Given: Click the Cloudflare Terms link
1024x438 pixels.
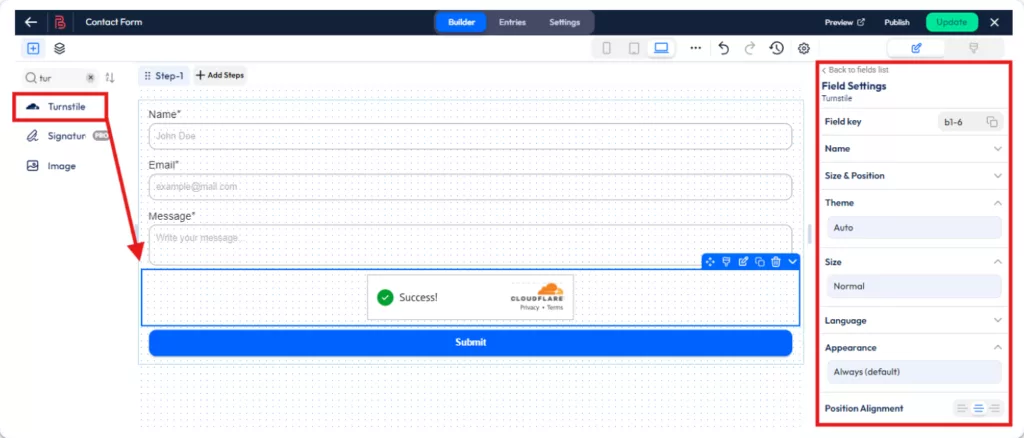Looking at the screenshot, I should coord(555,308).
